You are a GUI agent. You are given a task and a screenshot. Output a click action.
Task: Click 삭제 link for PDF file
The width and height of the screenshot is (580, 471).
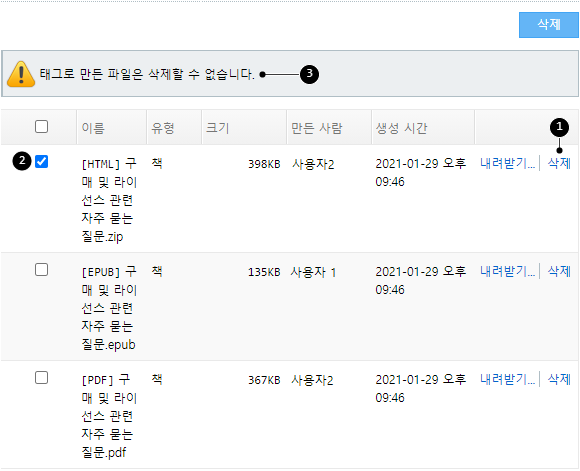click(x=559, y=379)
